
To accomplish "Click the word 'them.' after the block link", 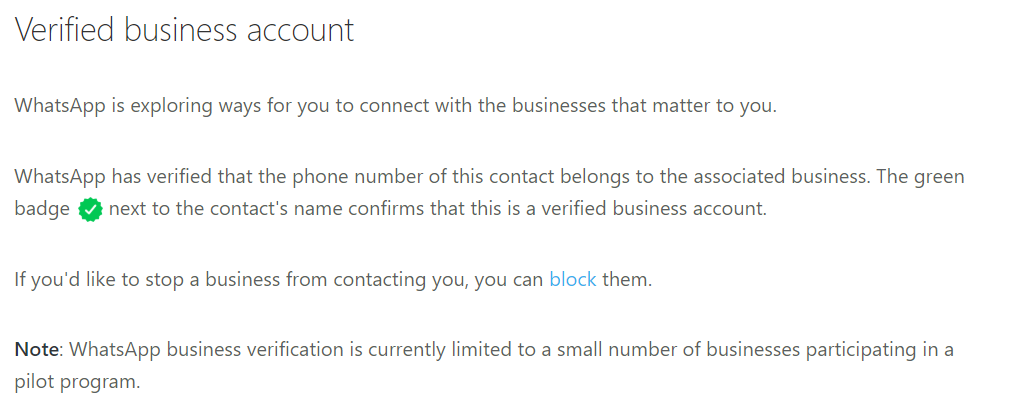I will point(626,280).
